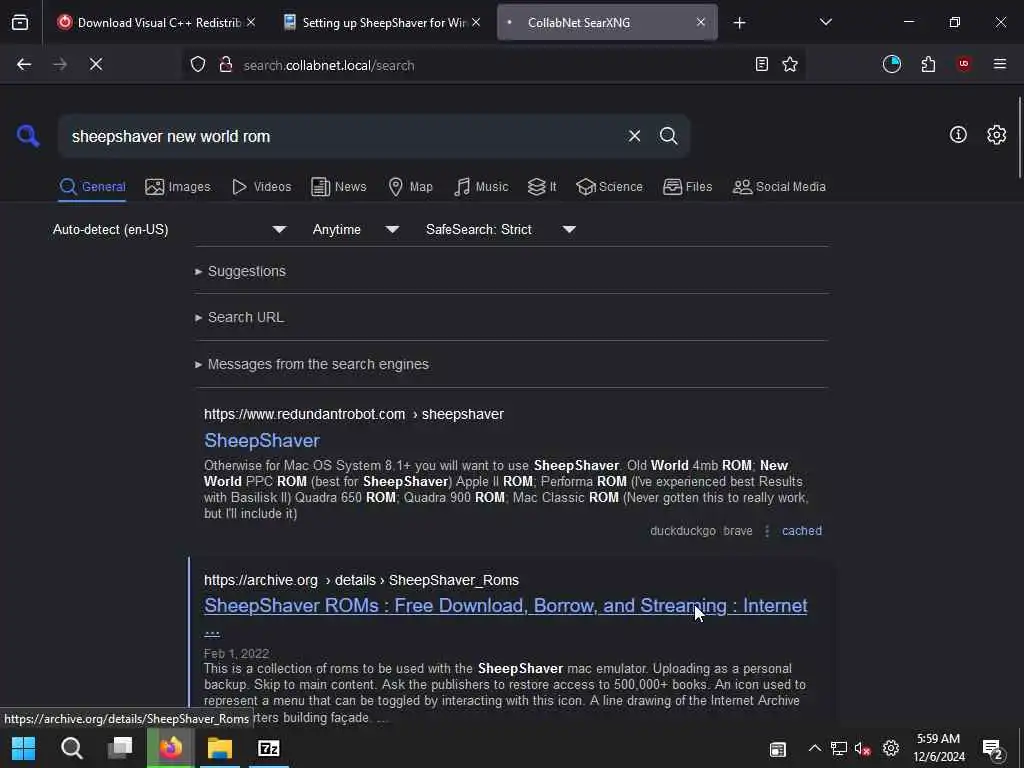Open the redundantrobot.com result URL
This screenshot has height=768, width=1024.
coord(353,414)
